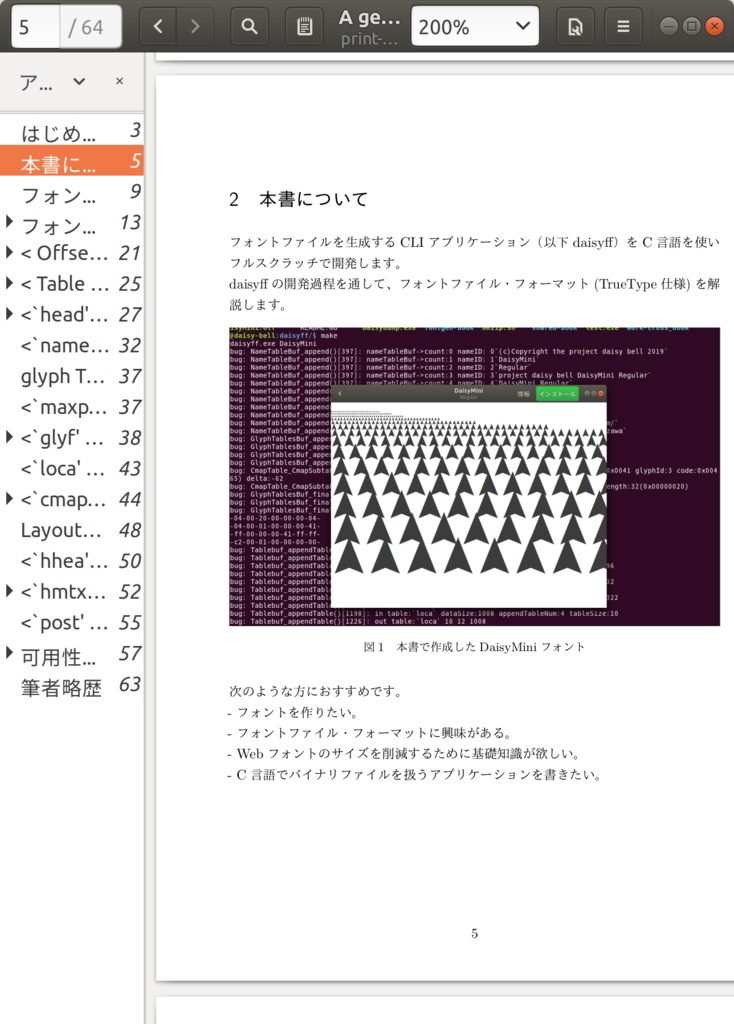This screenshot has width=734, height=1024.
Task: Click the heading '2 本書について'
Action: [x=298, y=199]
